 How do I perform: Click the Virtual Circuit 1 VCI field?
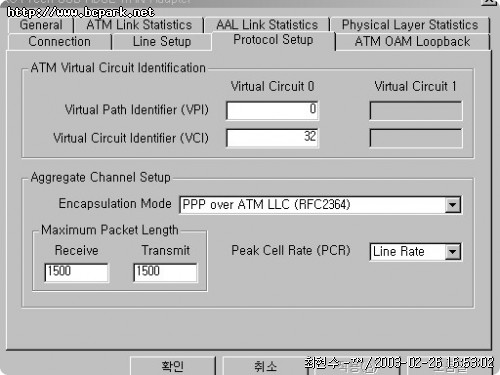416,138
